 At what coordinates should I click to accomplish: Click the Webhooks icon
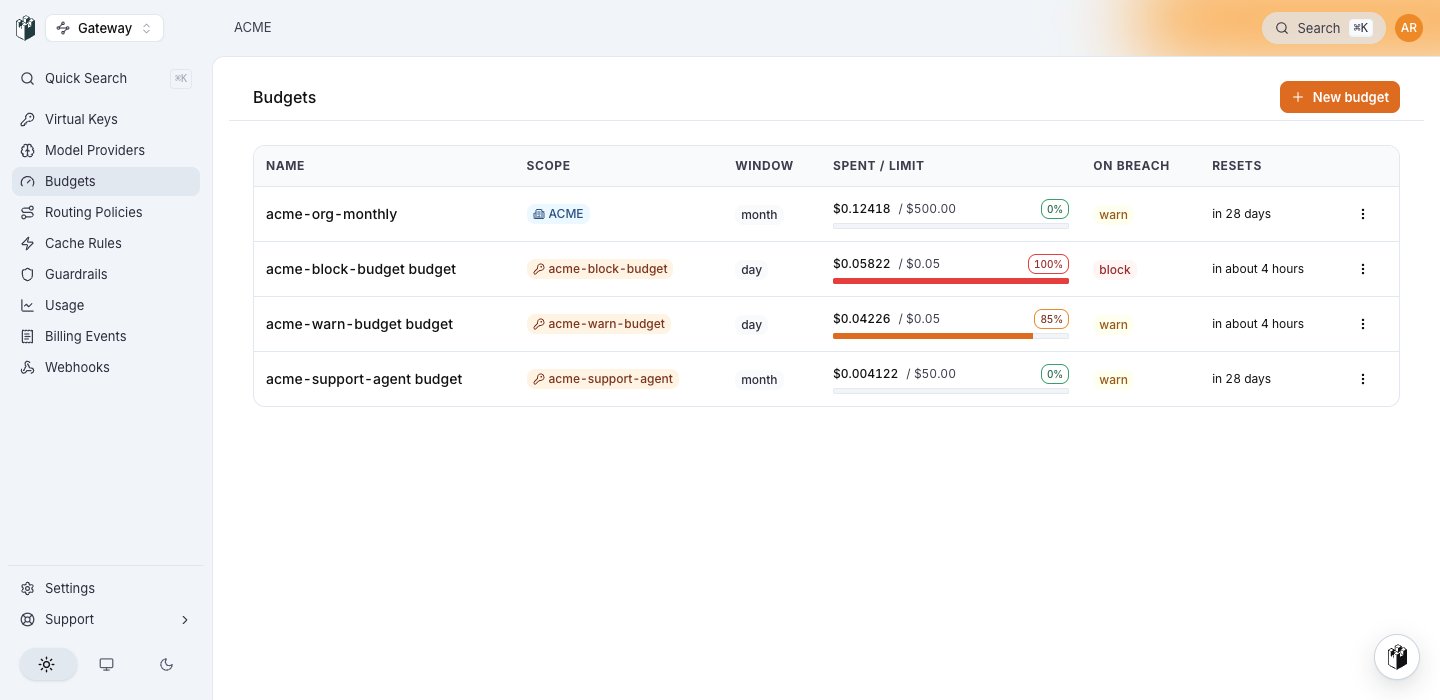point(28,367)
